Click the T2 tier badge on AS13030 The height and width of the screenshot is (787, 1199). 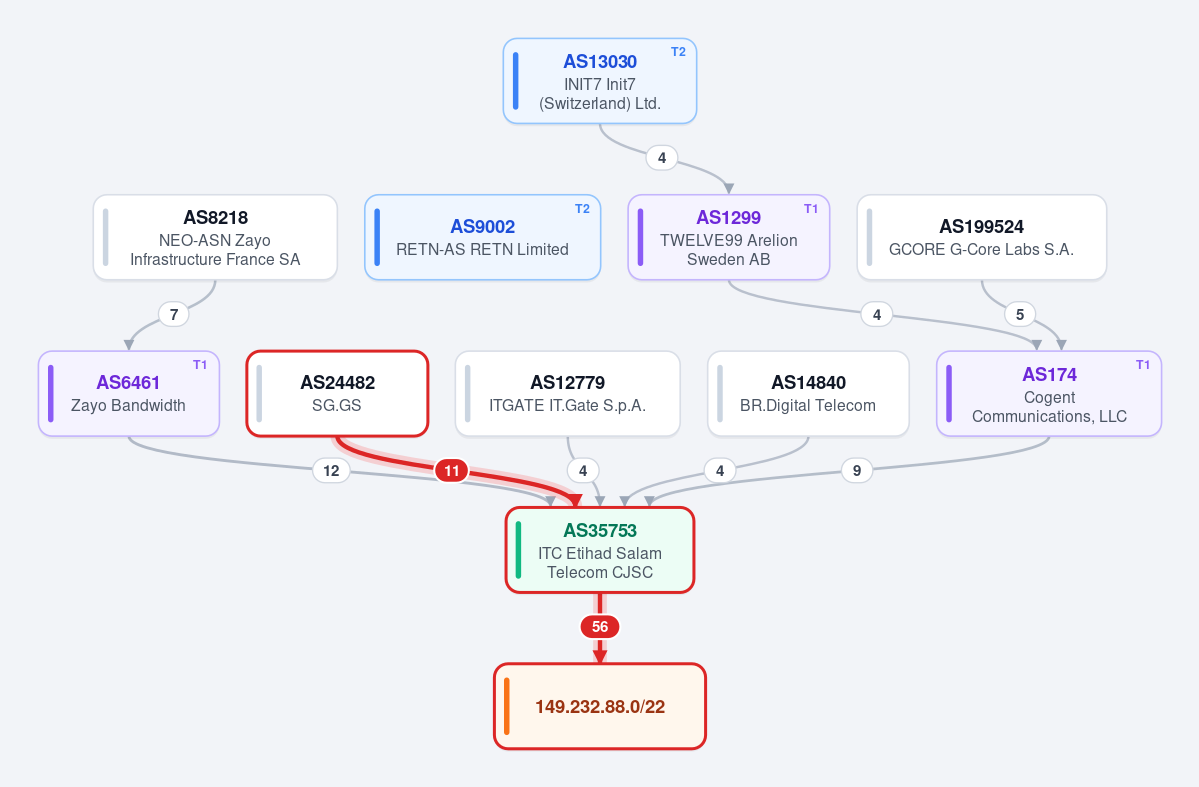678,52
